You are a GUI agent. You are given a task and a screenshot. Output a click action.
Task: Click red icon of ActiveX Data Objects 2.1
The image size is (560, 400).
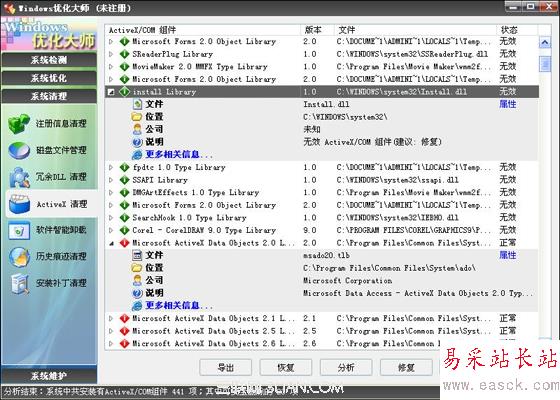[x=124, y=318]
